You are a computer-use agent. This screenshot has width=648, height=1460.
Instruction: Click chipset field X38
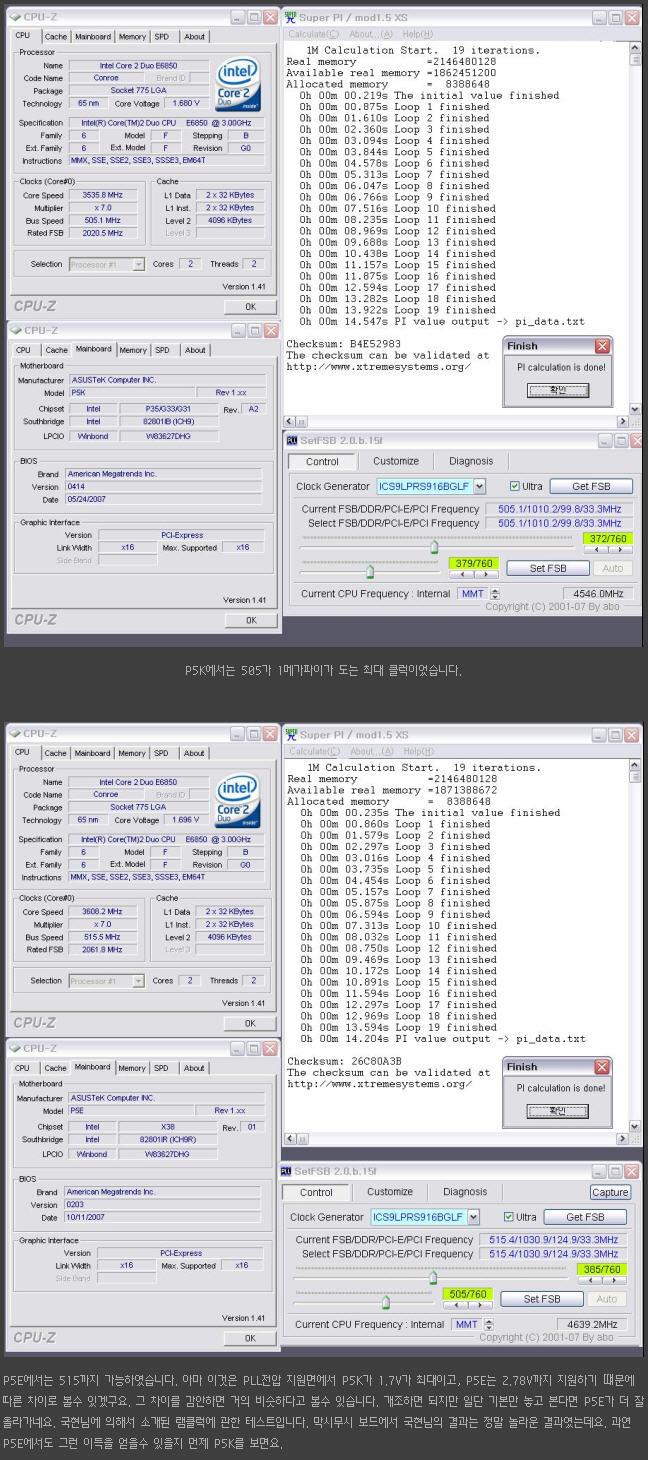click(x=167, y=1125)
